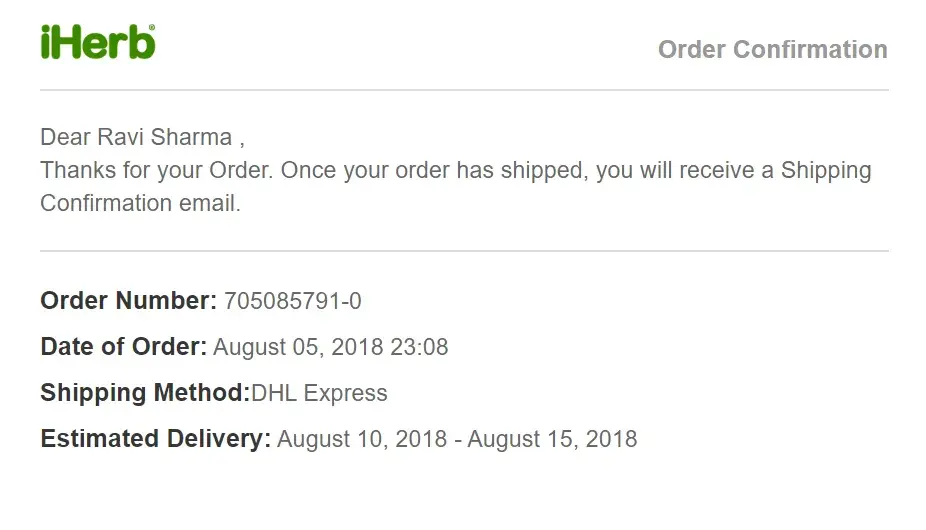Click the Order Number label

pyautogui.click(x=128, y=300)
